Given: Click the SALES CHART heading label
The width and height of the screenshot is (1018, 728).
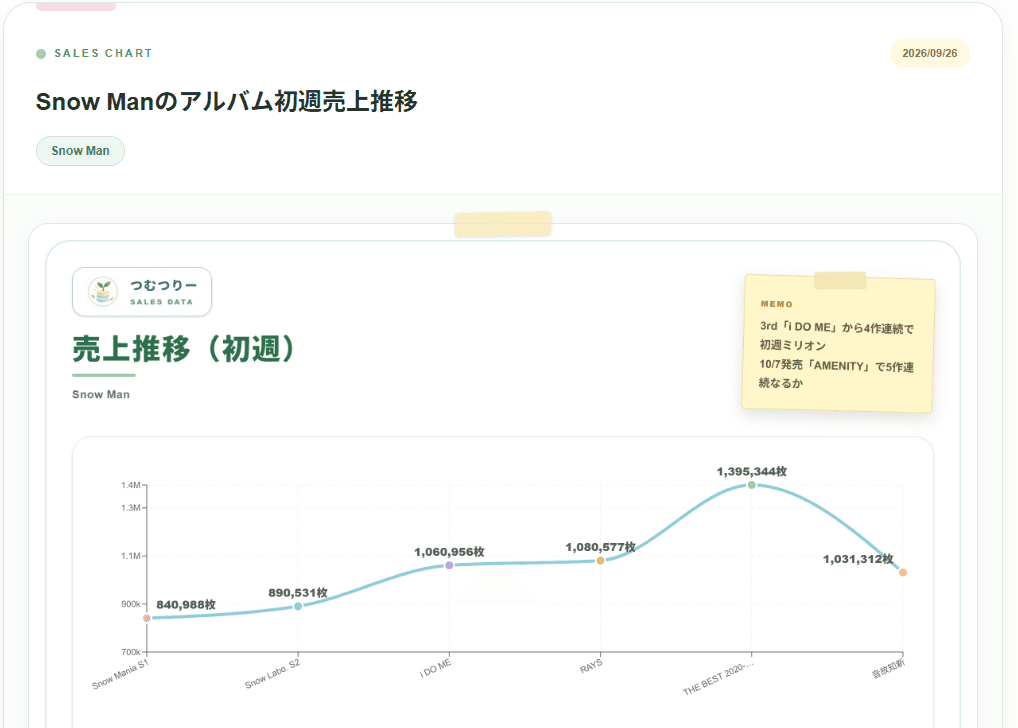Looking at the screenshot, I should [x=103, y=53].
